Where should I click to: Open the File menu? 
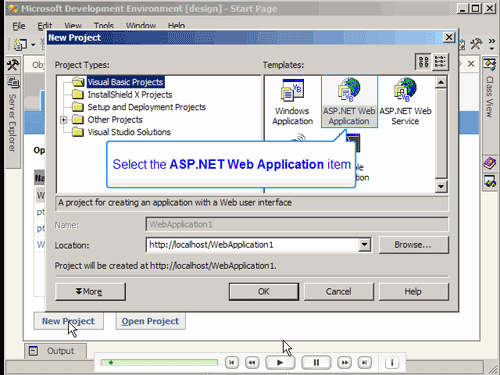click(x=19, y=26)
